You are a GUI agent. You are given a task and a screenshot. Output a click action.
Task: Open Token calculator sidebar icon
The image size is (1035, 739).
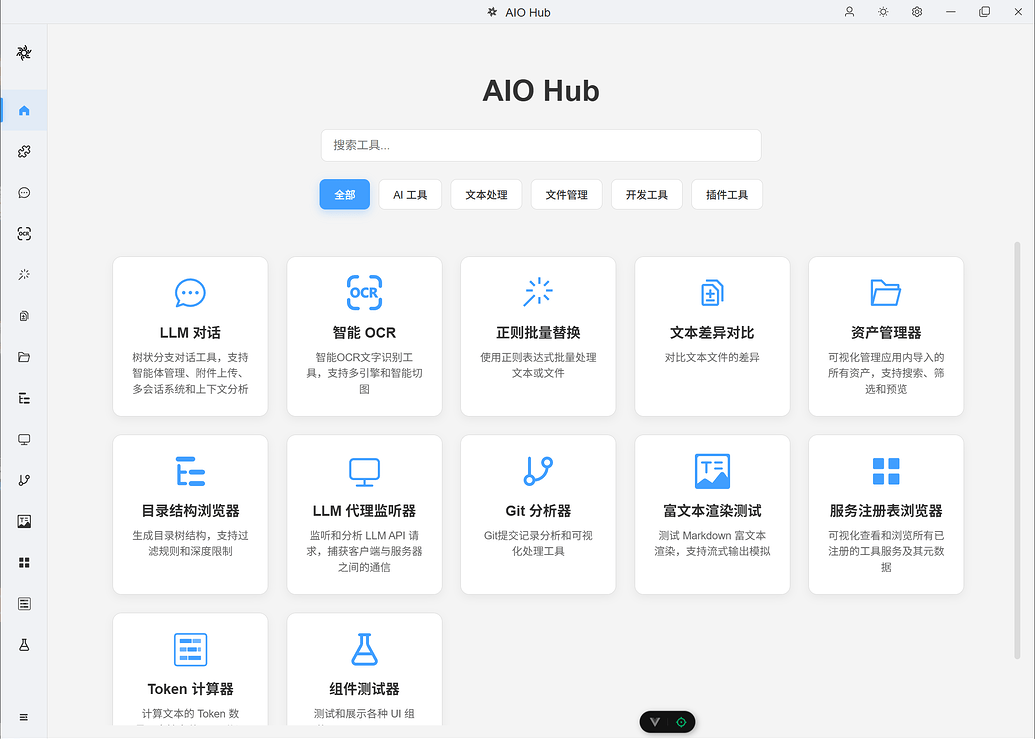(24, 604)
